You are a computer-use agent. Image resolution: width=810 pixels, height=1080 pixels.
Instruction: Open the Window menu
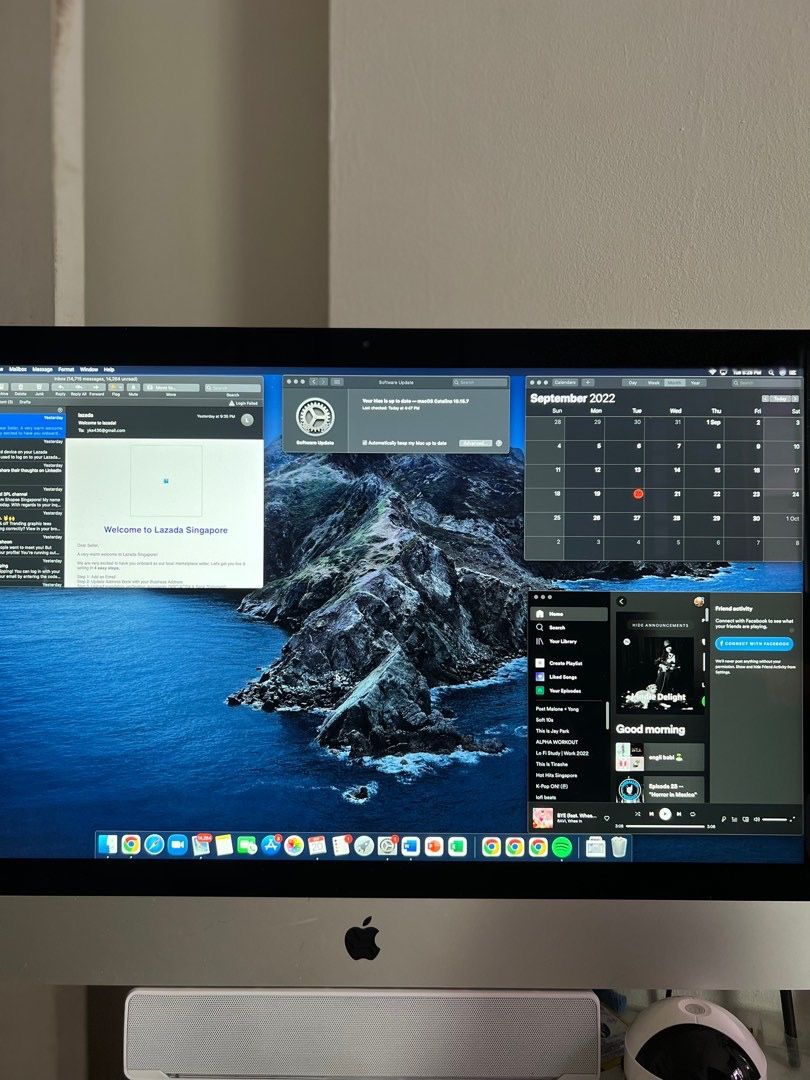click(x=89, y=369)
